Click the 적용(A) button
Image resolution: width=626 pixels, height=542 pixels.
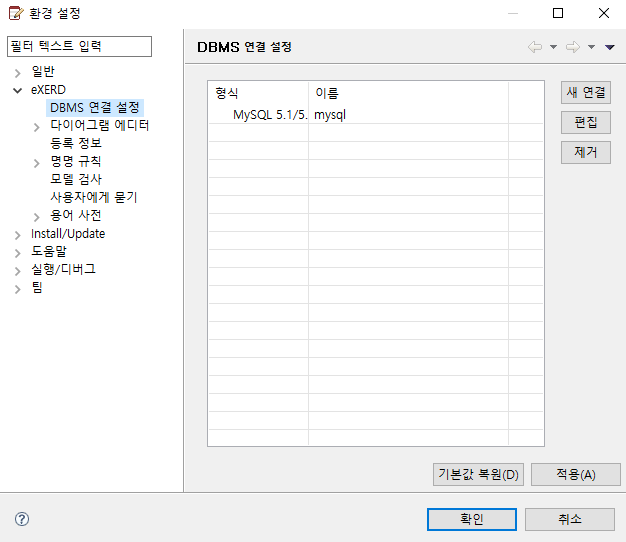576,475
